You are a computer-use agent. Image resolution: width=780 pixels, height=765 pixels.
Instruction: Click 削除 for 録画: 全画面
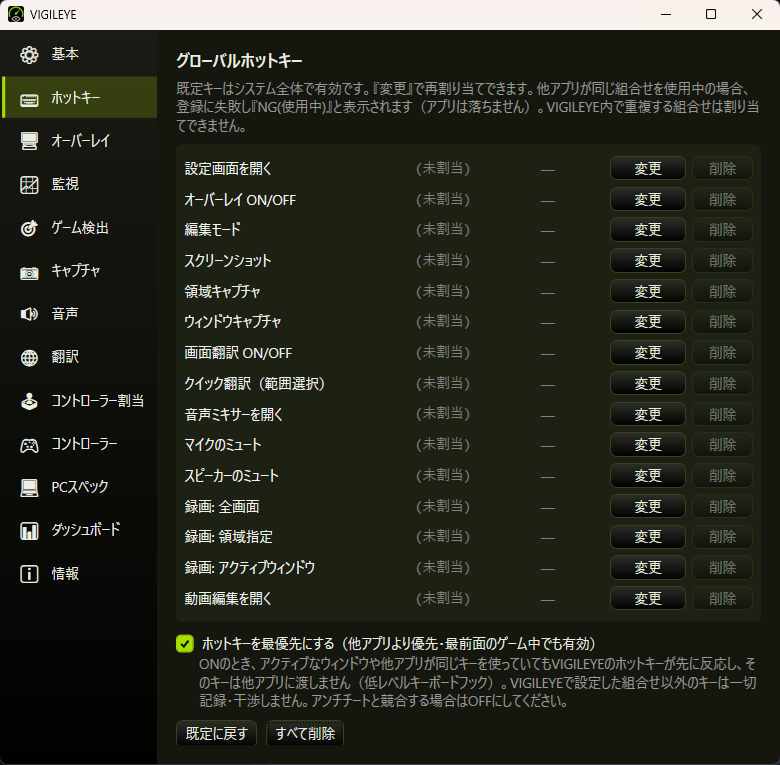(722, 506)
